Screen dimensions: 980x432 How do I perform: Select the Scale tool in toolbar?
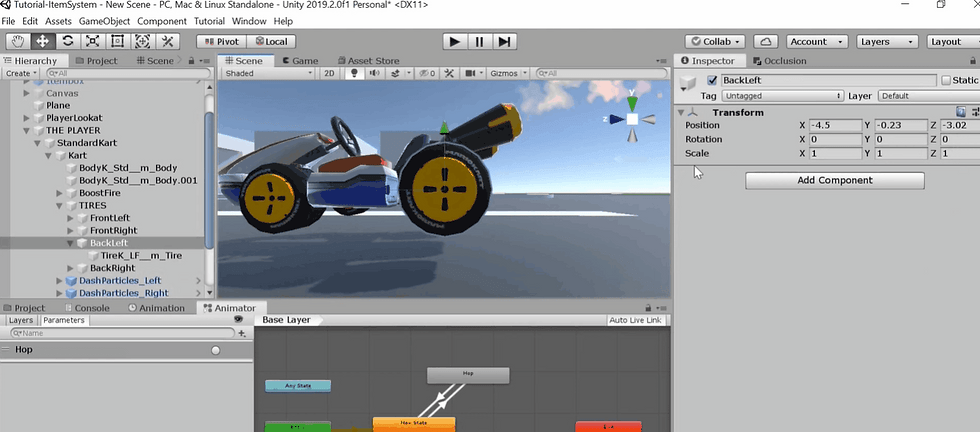click(x=92, y=42)
